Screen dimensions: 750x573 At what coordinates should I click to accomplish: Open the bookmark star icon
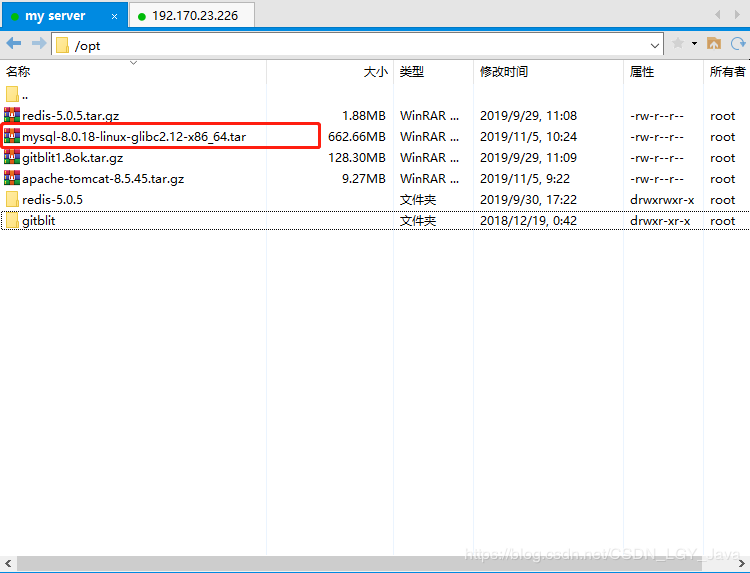[x=677, y=44]
